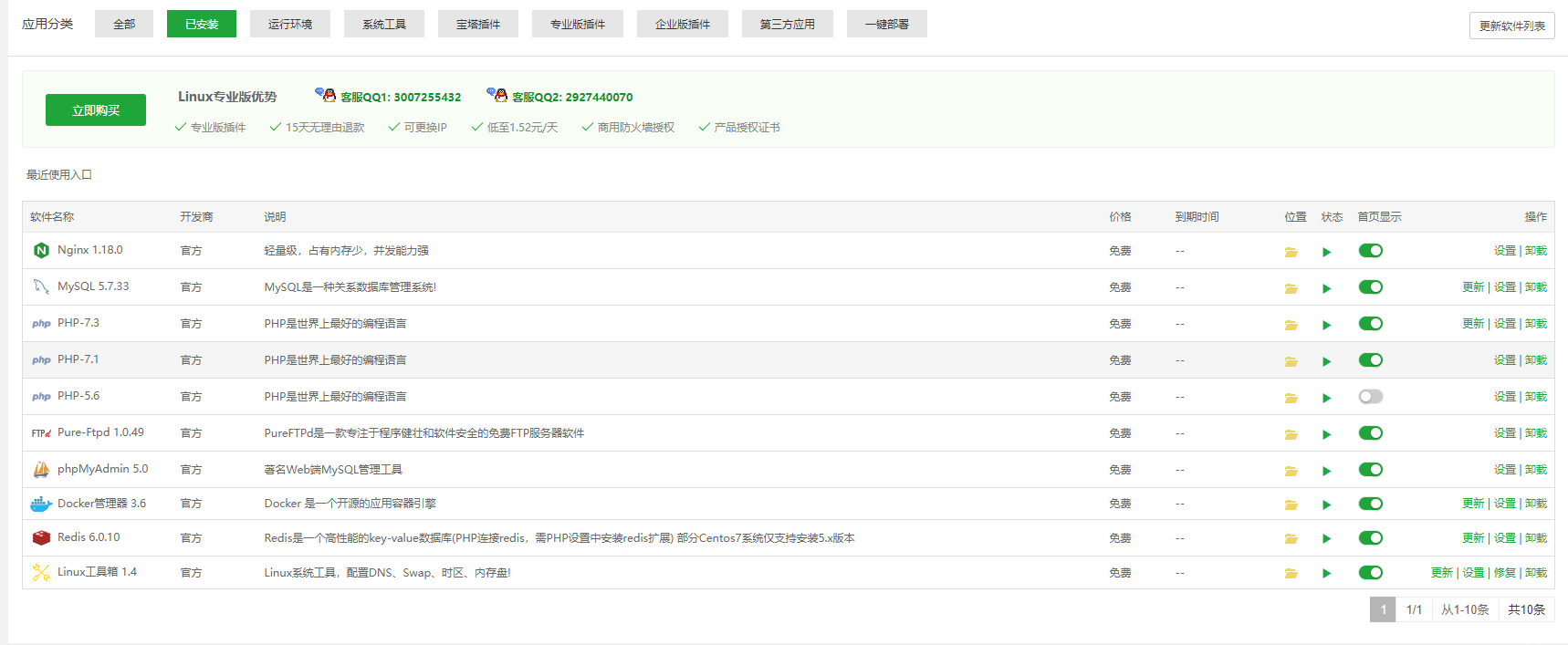The width and height of the screenshot is (1568, 645).
Task: Open folder location for Redis 6.0.10
Action: coord(1291,539)
